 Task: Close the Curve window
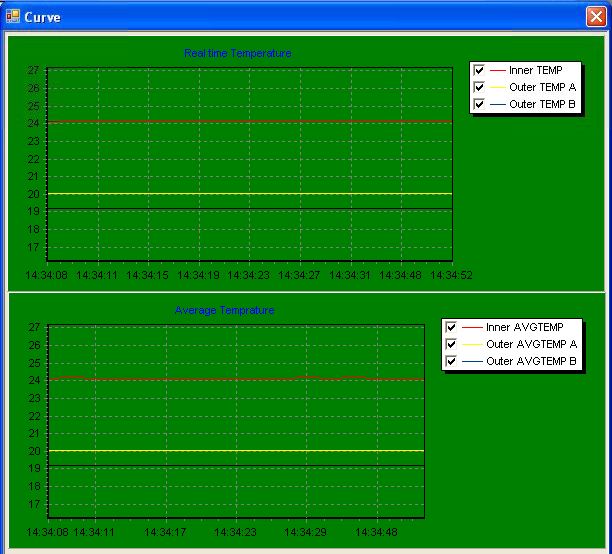point(595,17)
